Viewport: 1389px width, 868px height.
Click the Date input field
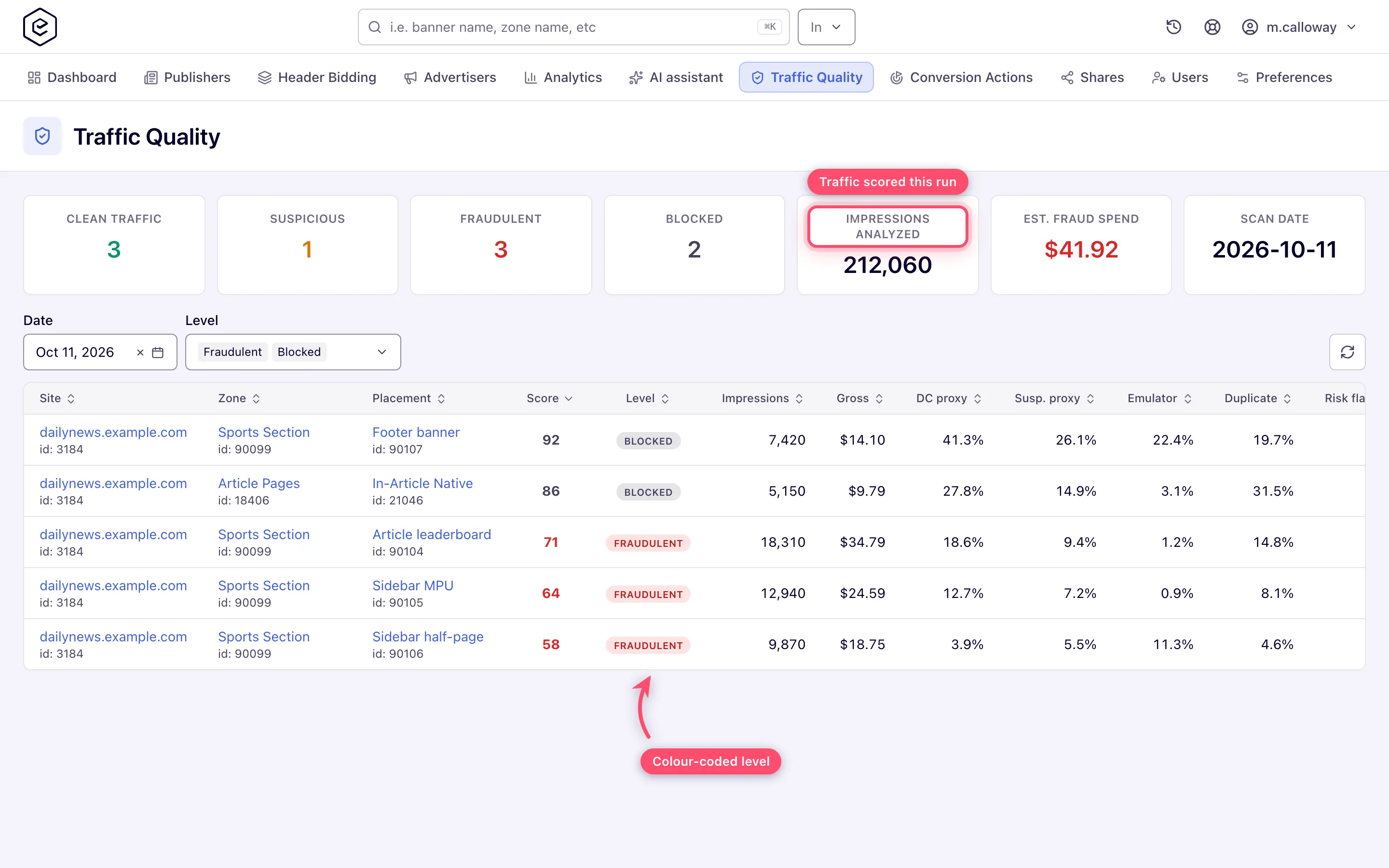point(100,352)
